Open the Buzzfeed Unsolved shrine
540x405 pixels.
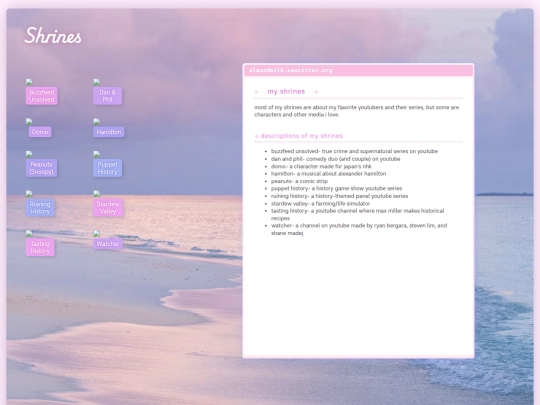41,96
